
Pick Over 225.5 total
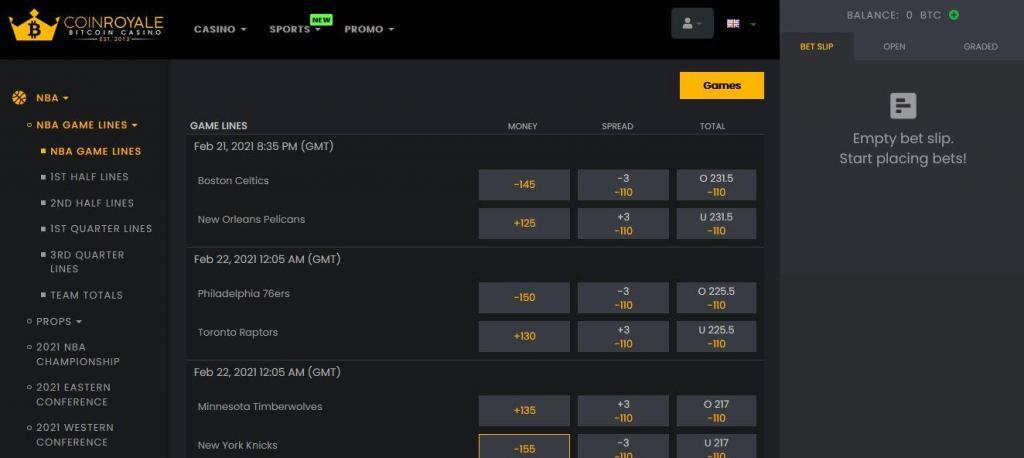[x=716, y=298]
